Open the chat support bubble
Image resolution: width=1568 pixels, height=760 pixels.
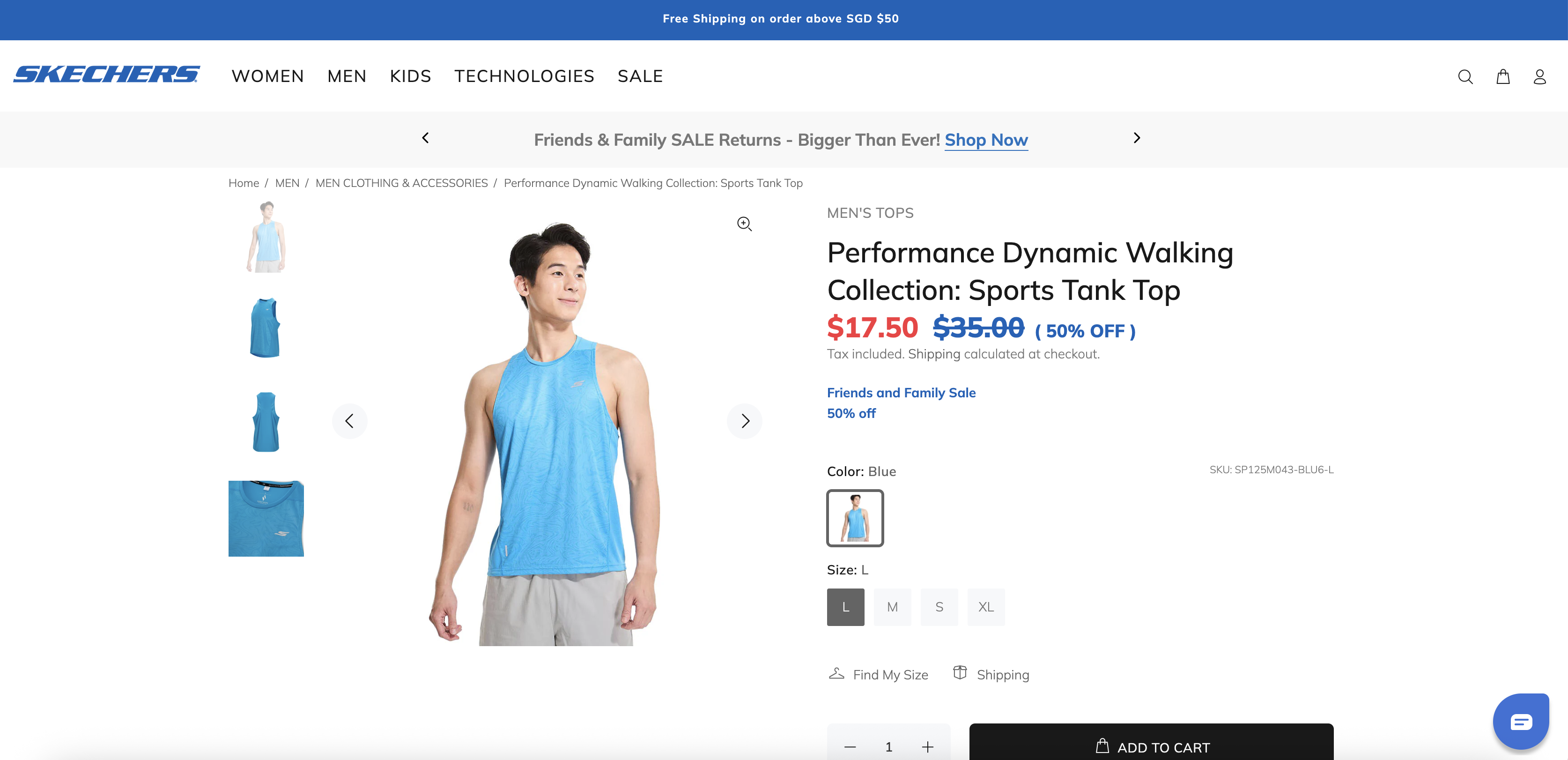pos(1520,722)
